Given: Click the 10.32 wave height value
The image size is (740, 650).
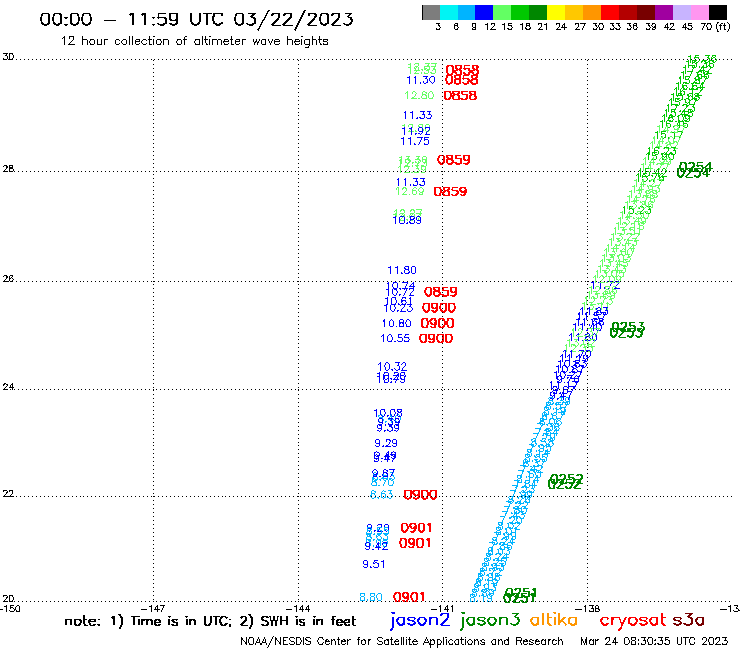Looking at the screenshot, I should click(x=392, y=366).
